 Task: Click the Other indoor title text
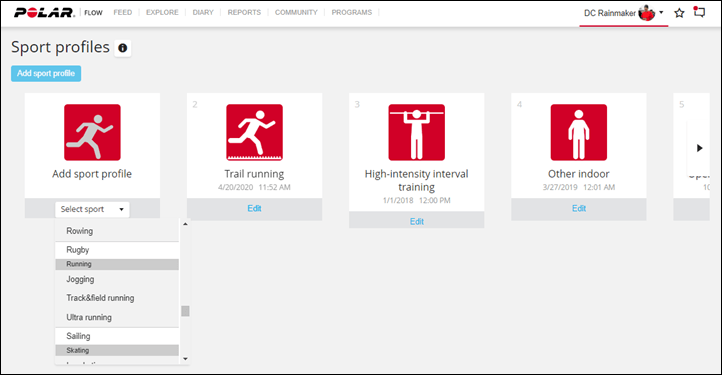579,174
